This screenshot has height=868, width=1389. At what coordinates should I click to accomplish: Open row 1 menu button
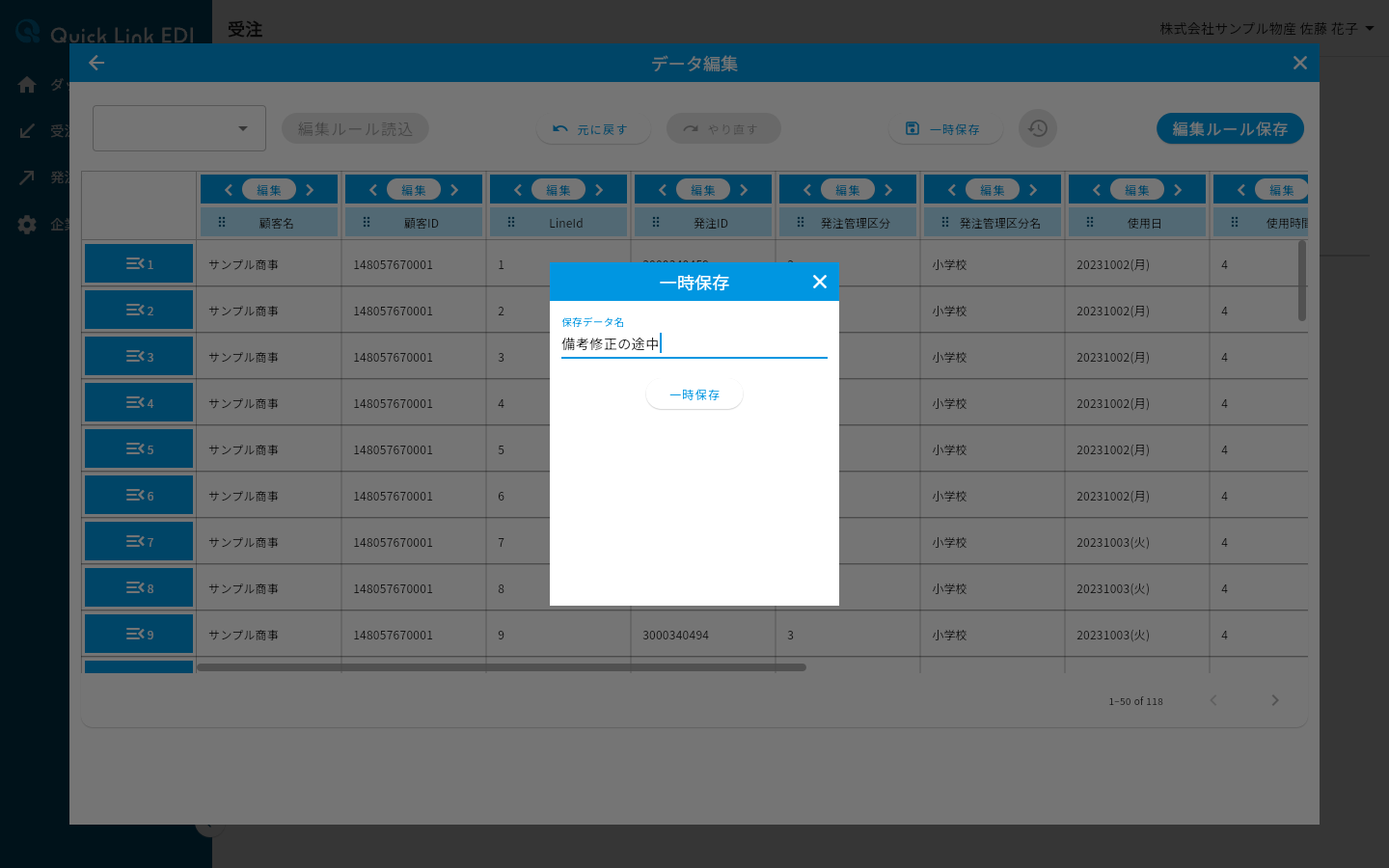[139, 263]
